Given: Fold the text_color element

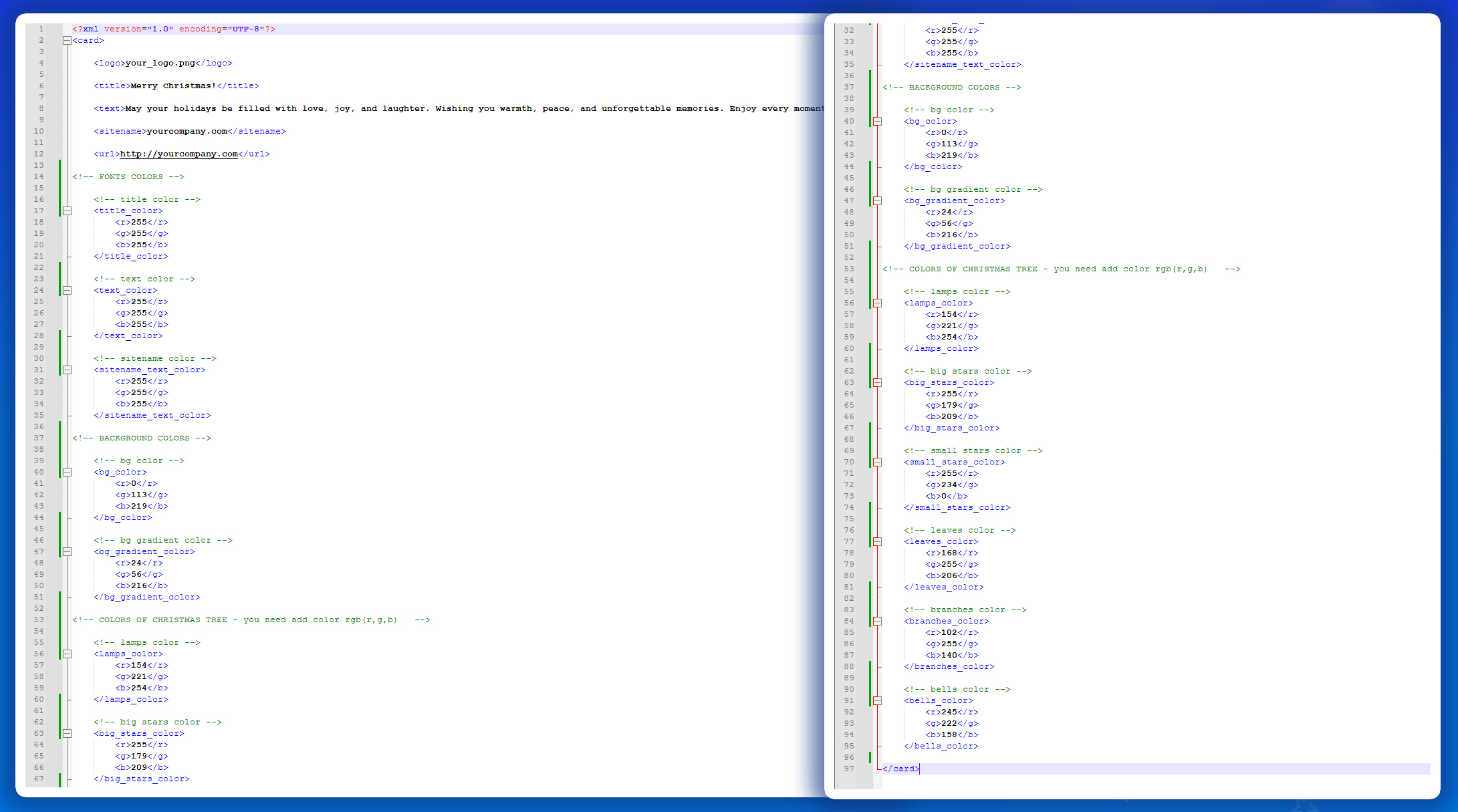Looking at the screenshot, I should 67,291.
